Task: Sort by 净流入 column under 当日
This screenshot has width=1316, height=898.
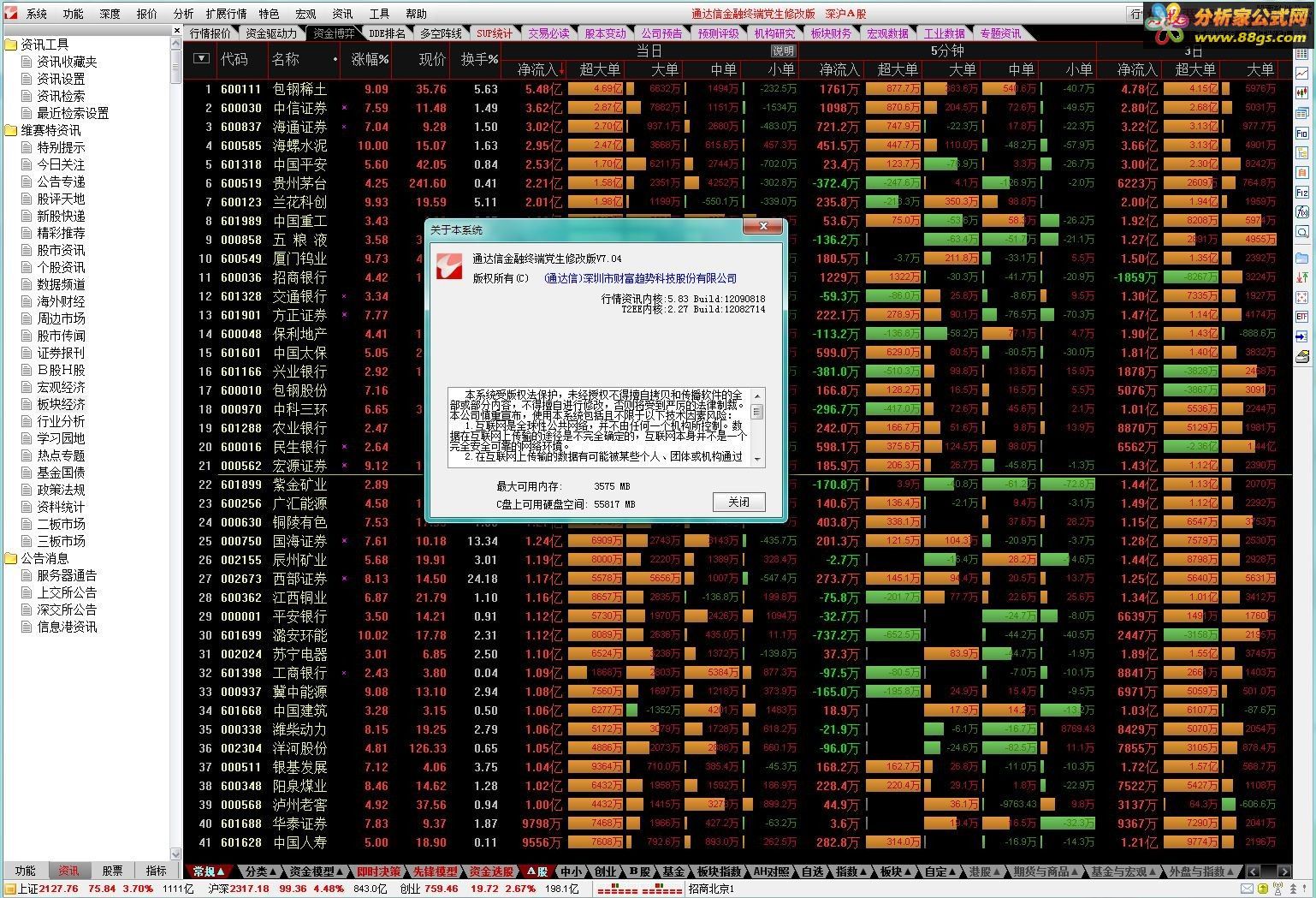Action: (x=539, y=69)
